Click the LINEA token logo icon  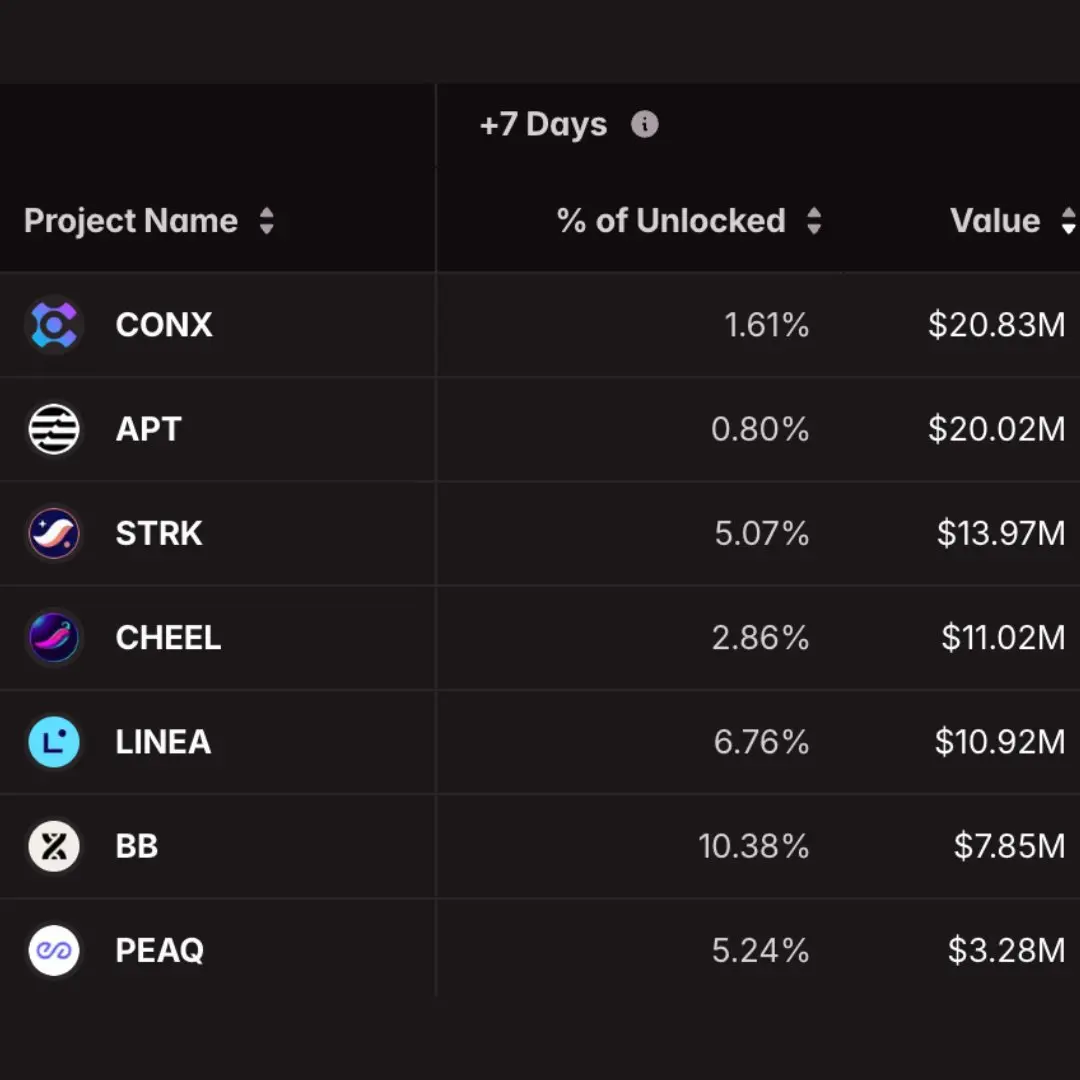click(54, 742)
